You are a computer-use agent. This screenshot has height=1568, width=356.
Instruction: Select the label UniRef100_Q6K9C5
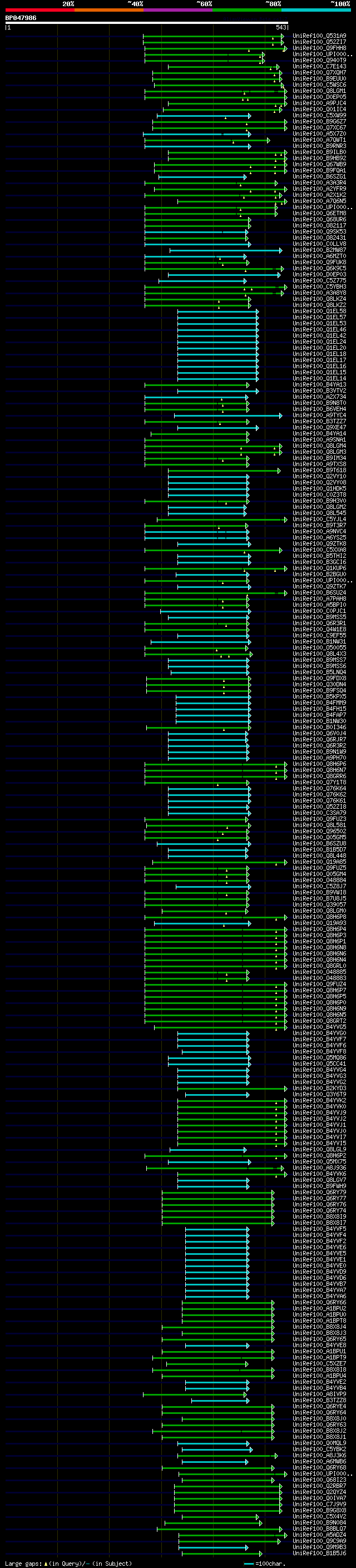(x=319, y=269)
